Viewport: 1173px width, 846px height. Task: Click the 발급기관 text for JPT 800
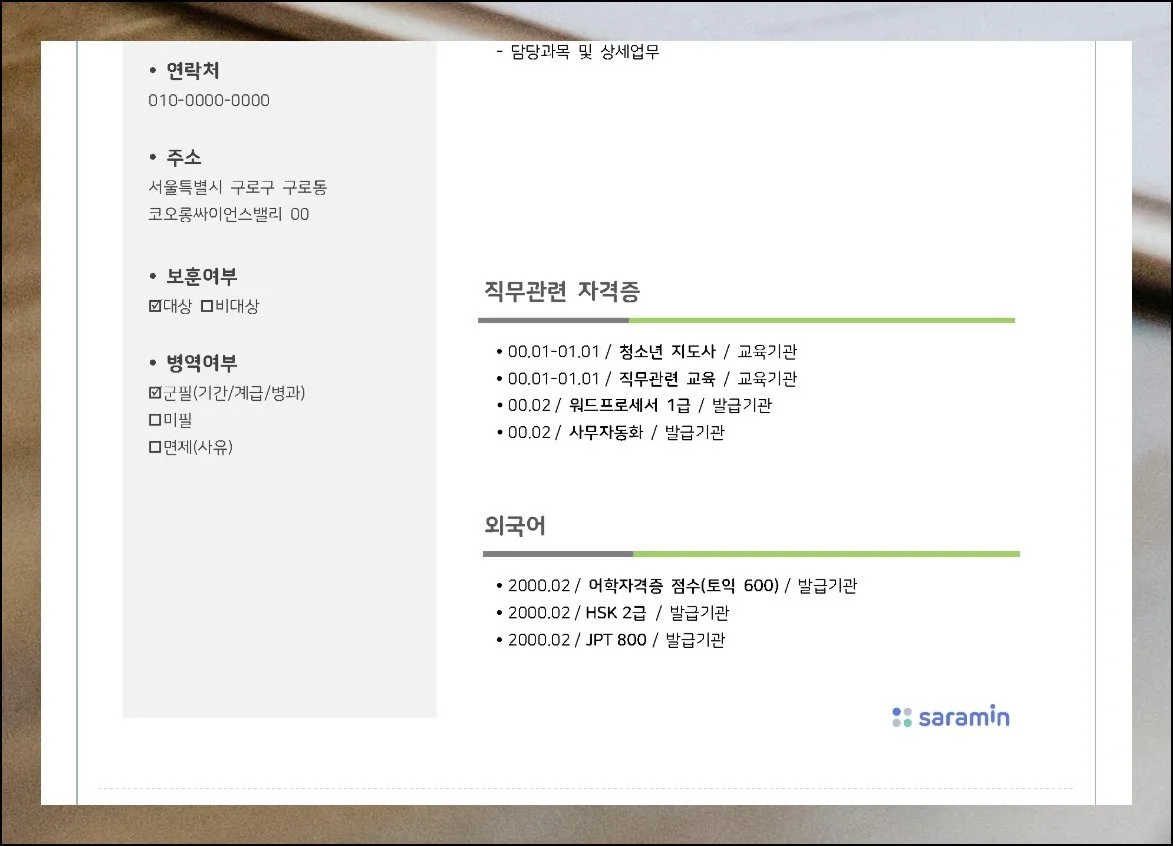(x=693, y=640)
